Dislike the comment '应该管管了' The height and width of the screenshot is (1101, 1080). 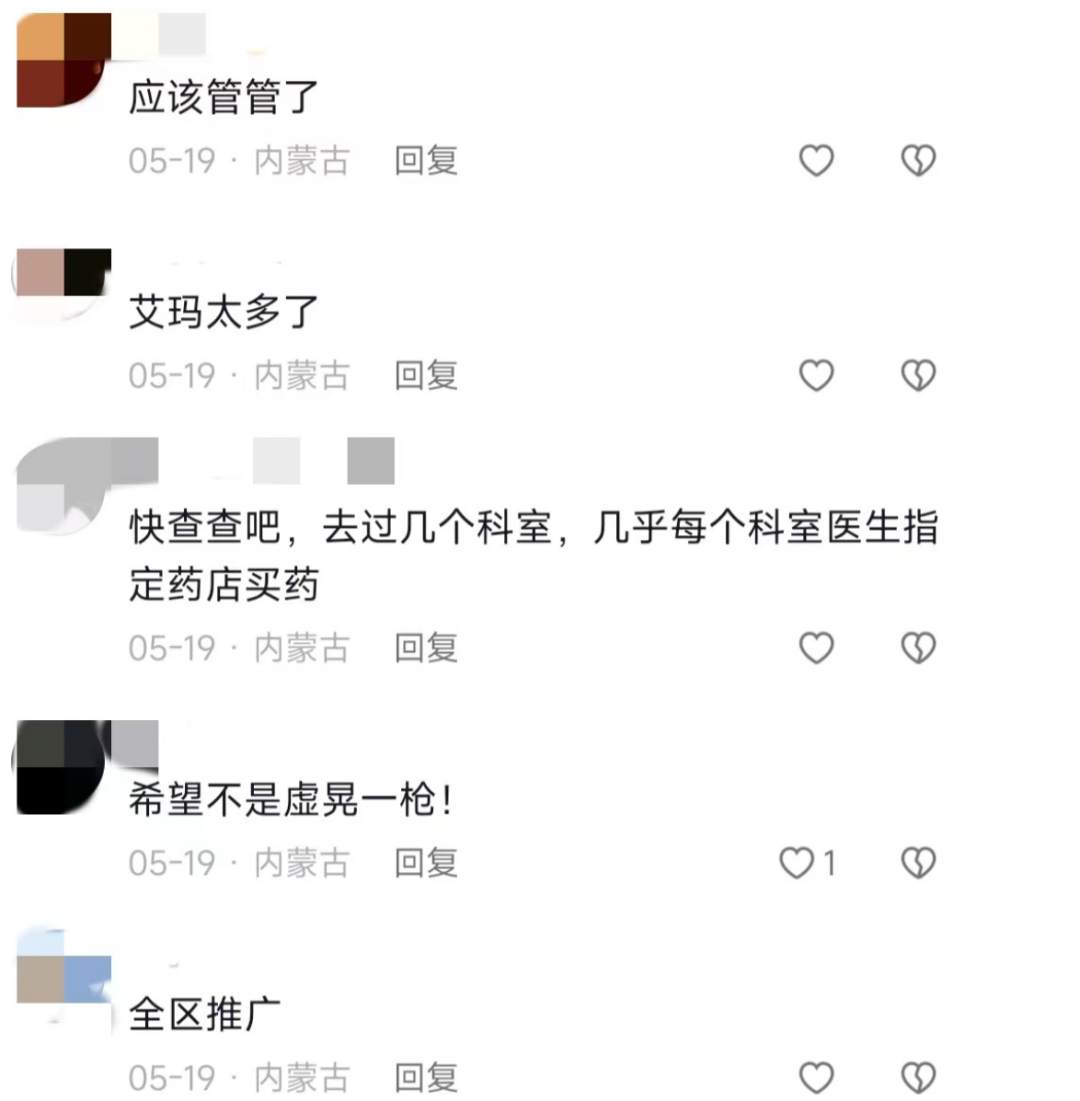[x=918, y=160]
